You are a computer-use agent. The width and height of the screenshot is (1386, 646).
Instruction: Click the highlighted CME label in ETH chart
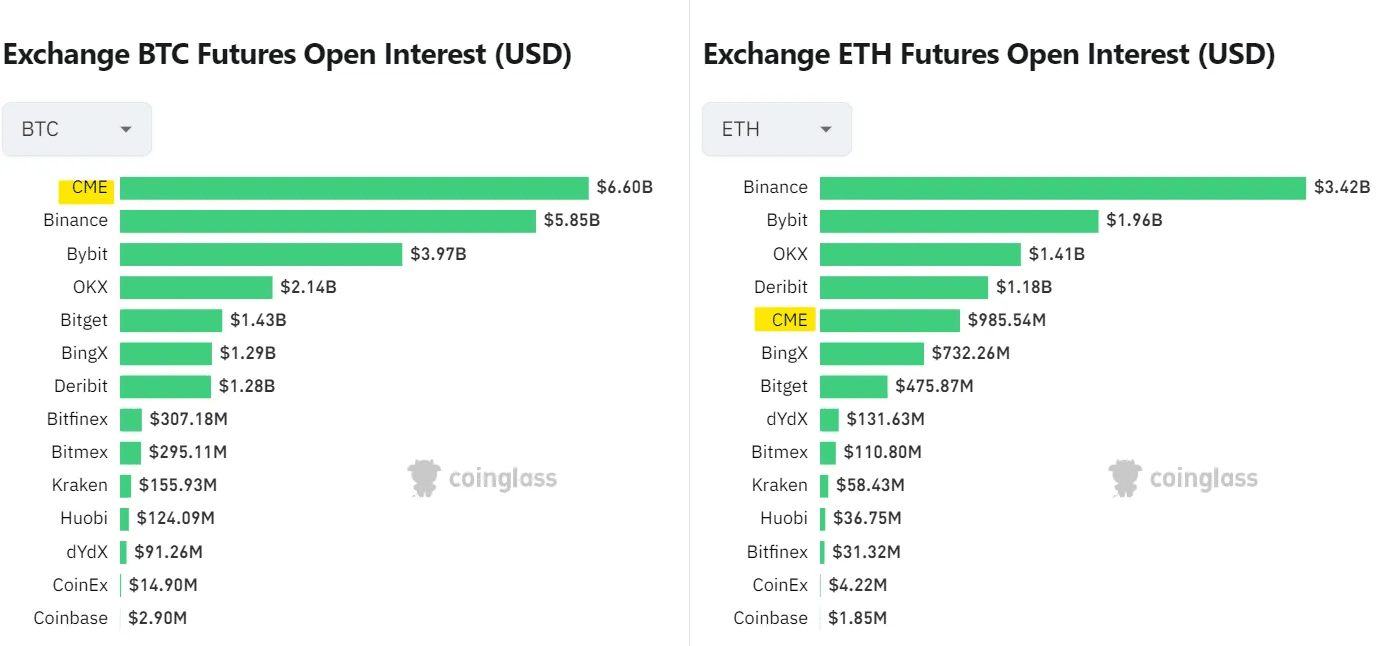tap(788, 320)
